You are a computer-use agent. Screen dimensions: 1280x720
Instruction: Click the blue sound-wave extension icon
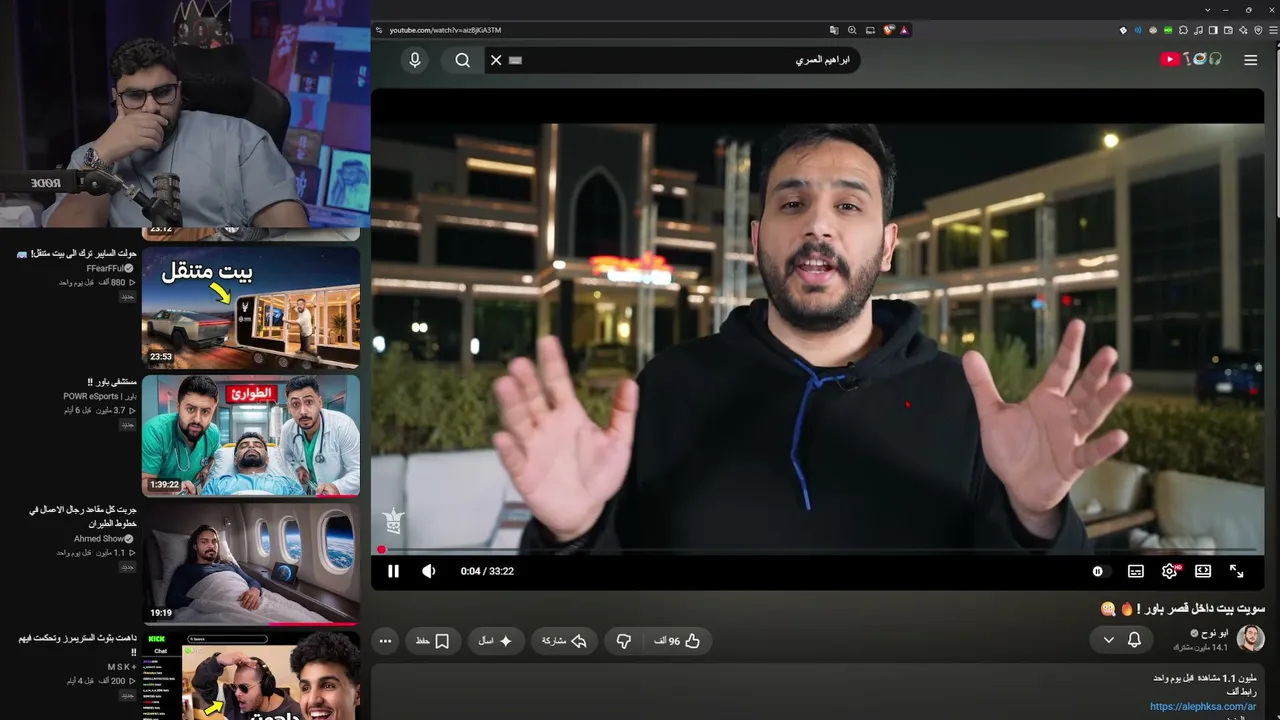[x=1137, y=30]
